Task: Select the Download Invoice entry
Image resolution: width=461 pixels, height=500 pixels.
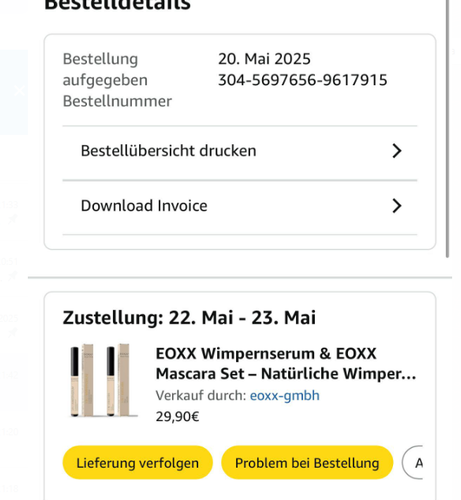Action: [240, 206]
